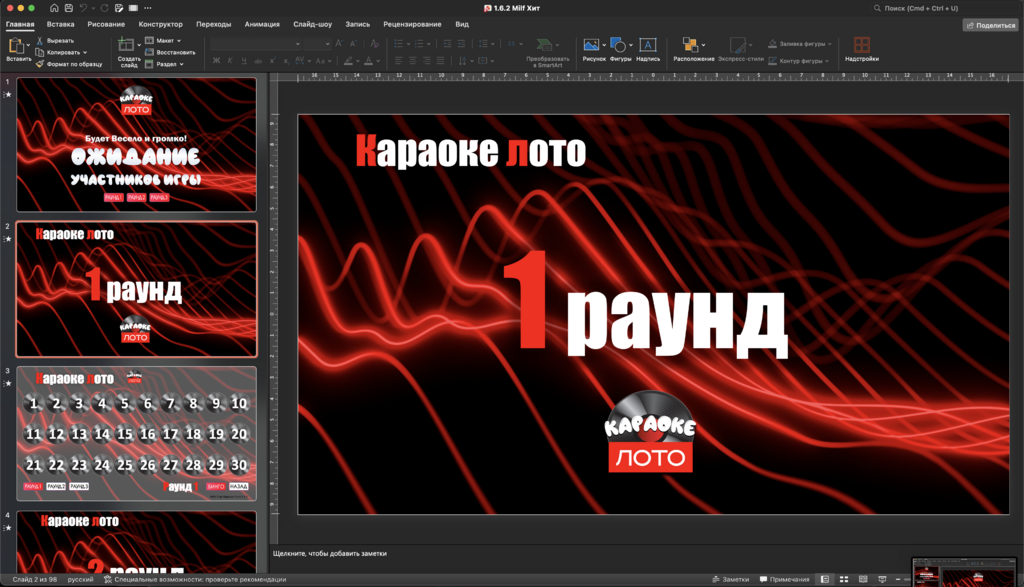Click the русский language indicator

(x=80, y=579)
